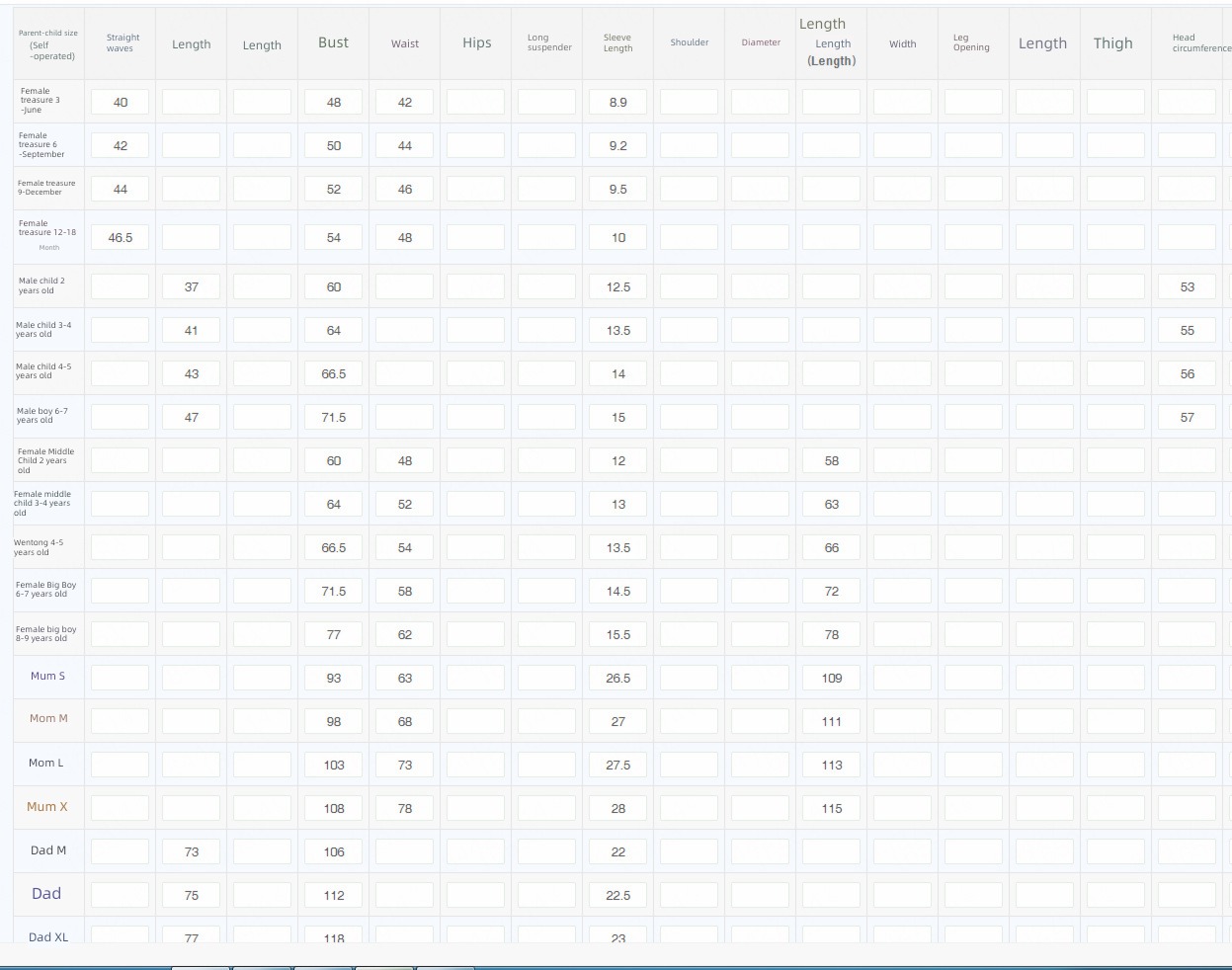
Task: Select the Sleeve Length column header
Action: tap(617, 42)
